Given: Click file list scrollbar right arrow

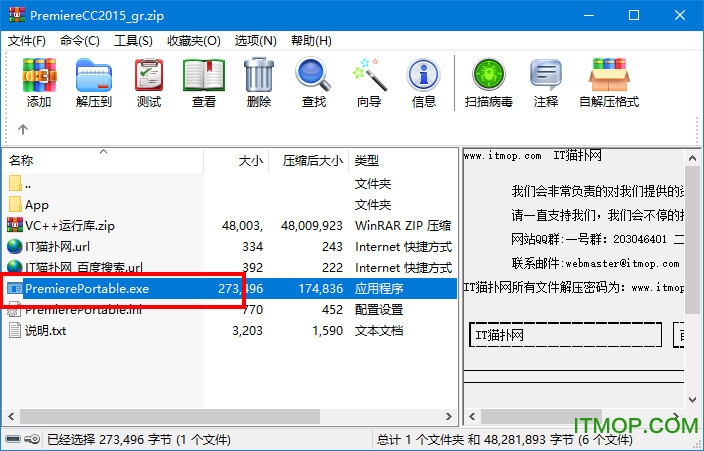Looking at the screenshot, I should 449,416.
